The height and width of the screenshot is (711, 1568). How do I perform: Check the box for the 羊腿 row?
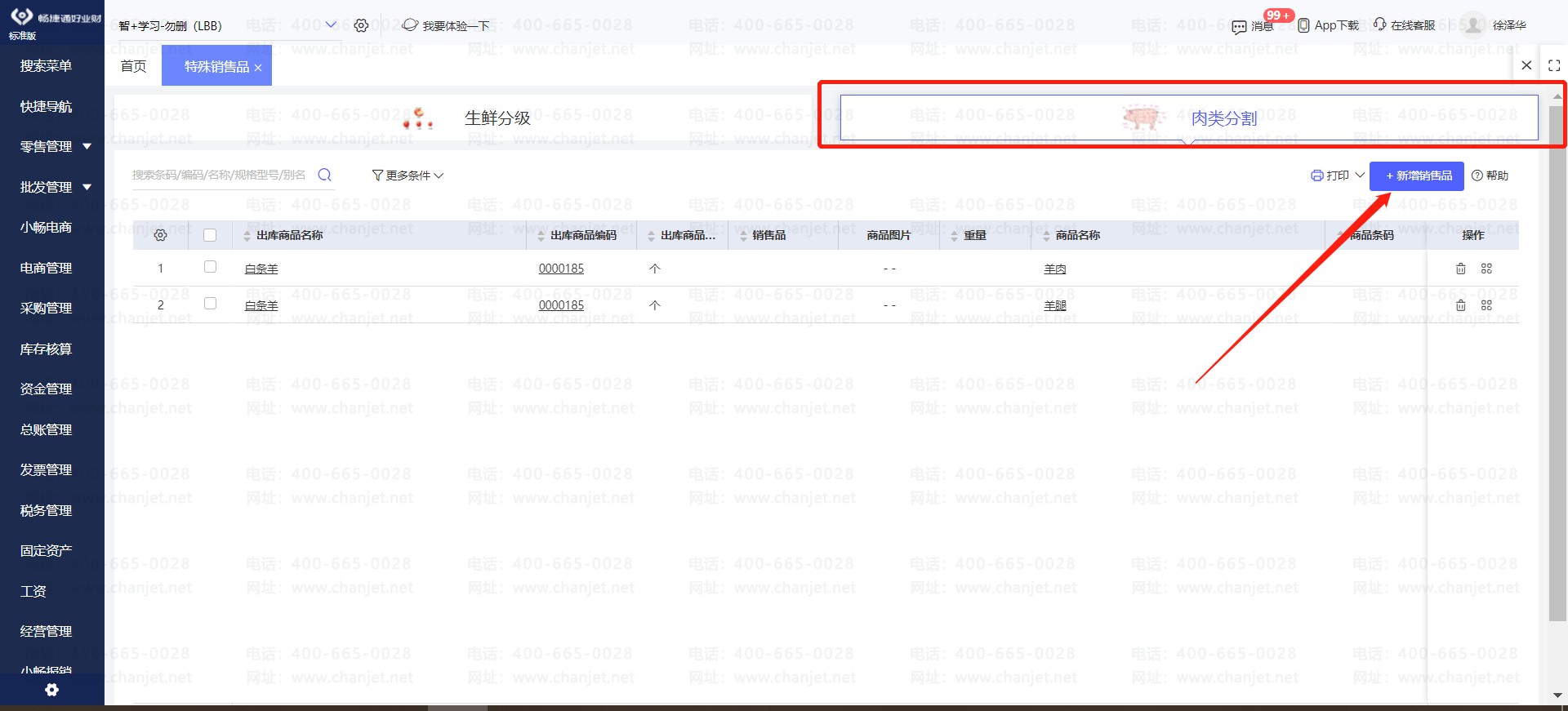click(210, 304)
